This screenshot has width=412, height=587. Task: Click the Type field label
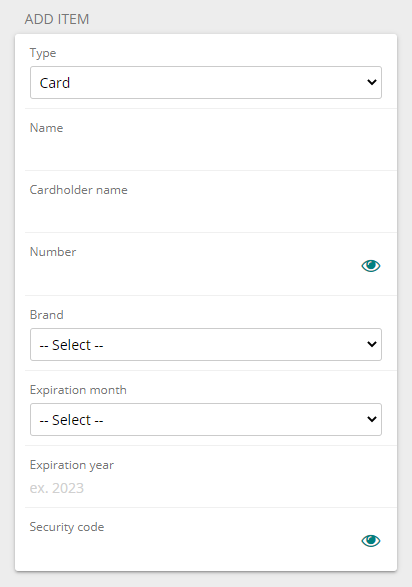click(x=43, y=53)
